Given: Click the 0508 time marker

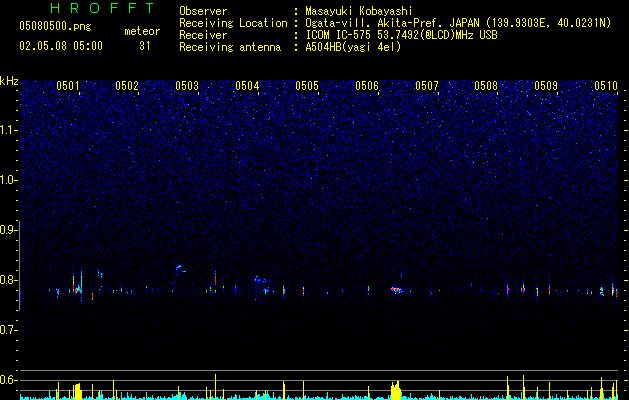Looking at the screenshot, I should (x=486, y=86).
